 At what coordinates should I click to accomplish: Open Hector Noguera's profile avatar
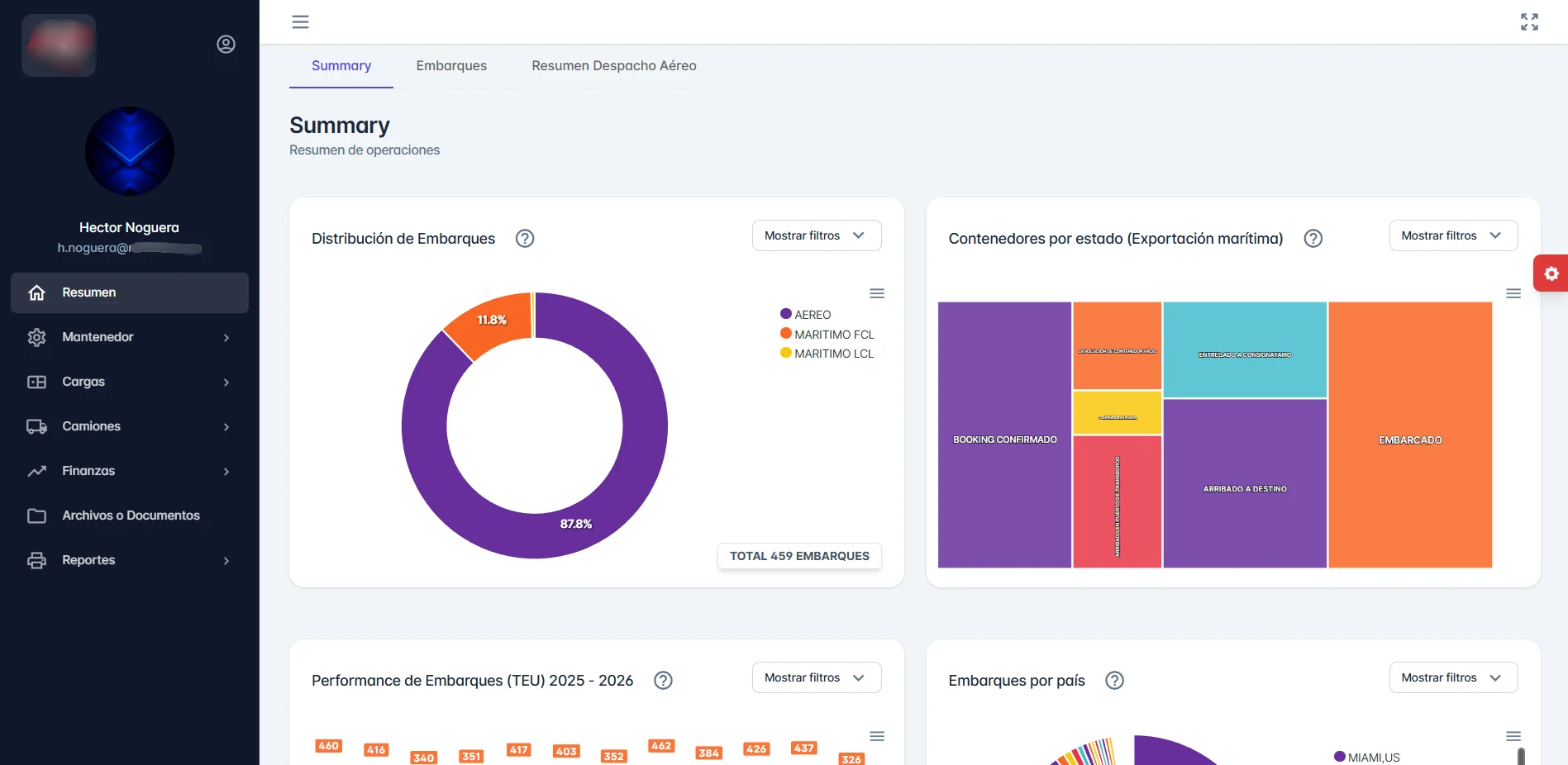coord(130,151)
